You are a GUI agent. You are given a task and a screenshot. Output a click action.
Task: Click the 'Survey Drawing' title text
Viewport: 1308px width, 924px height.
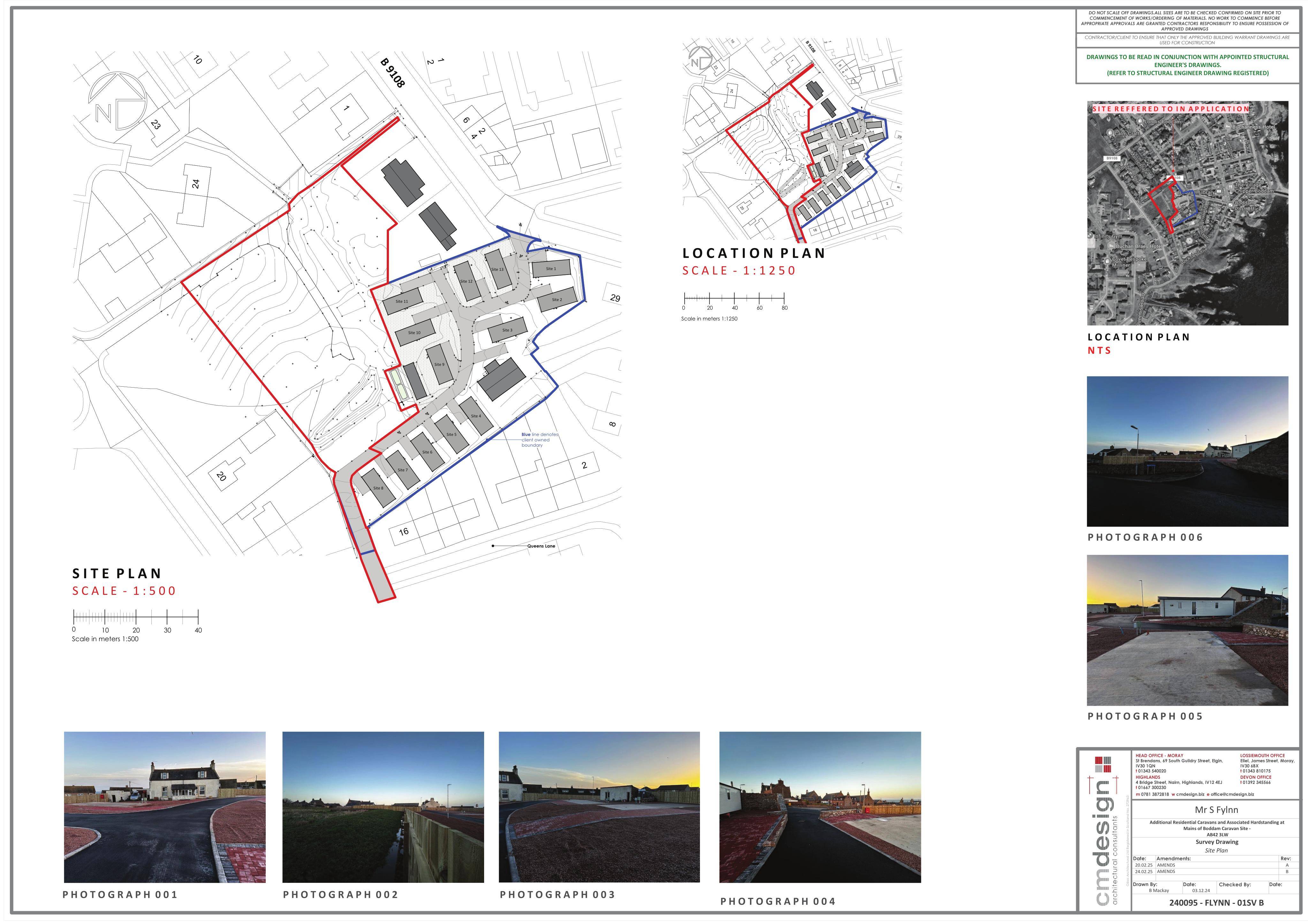point(1217,841)
